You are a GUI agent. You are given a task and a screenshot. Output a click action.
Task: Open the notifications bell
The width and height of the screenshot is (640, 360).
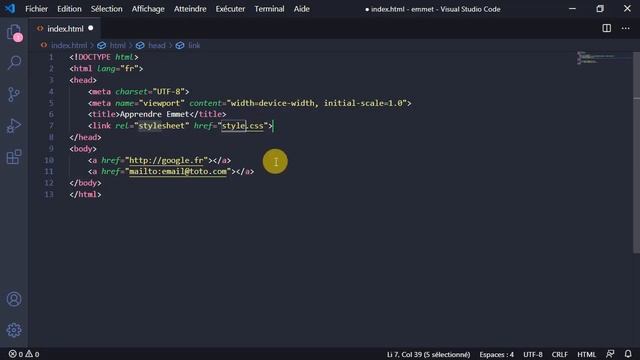tap(628, 354)
